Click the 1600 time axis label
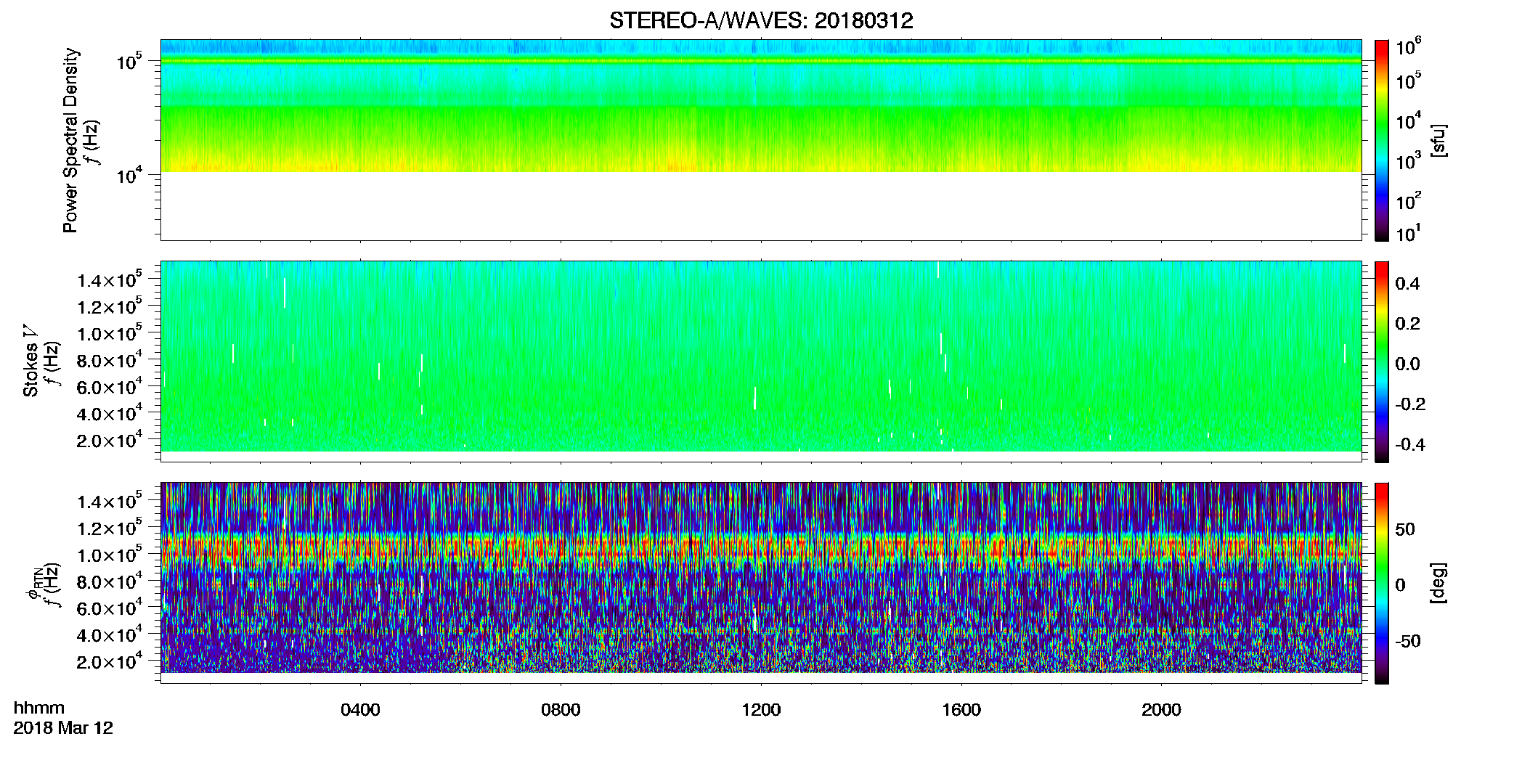 [961, 710]
